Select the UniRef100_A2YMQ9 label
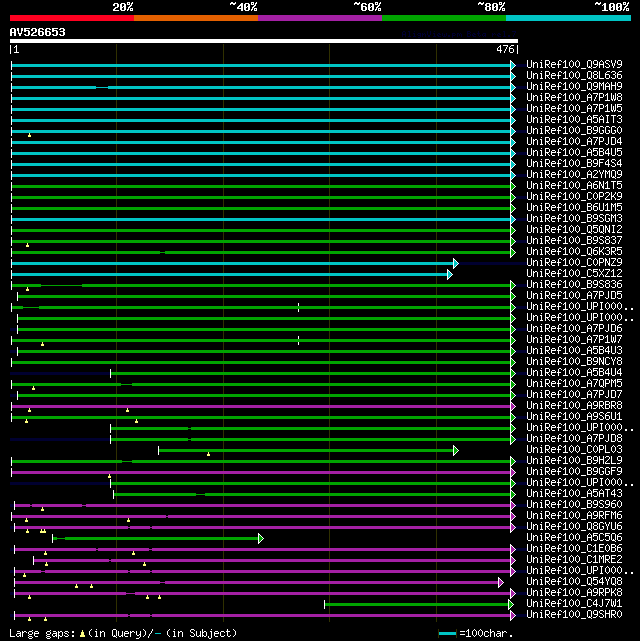 click(x=574, y=175)
